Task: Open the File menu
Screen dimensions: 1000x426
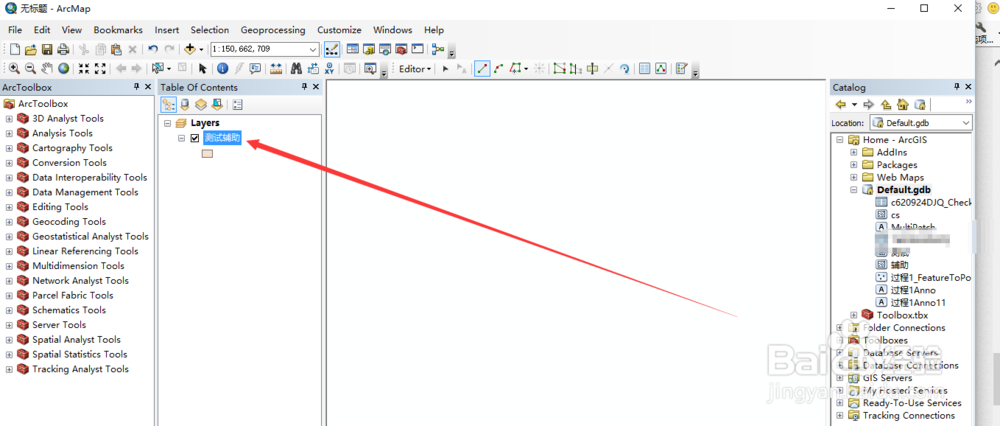Action: tap(15, 30)
